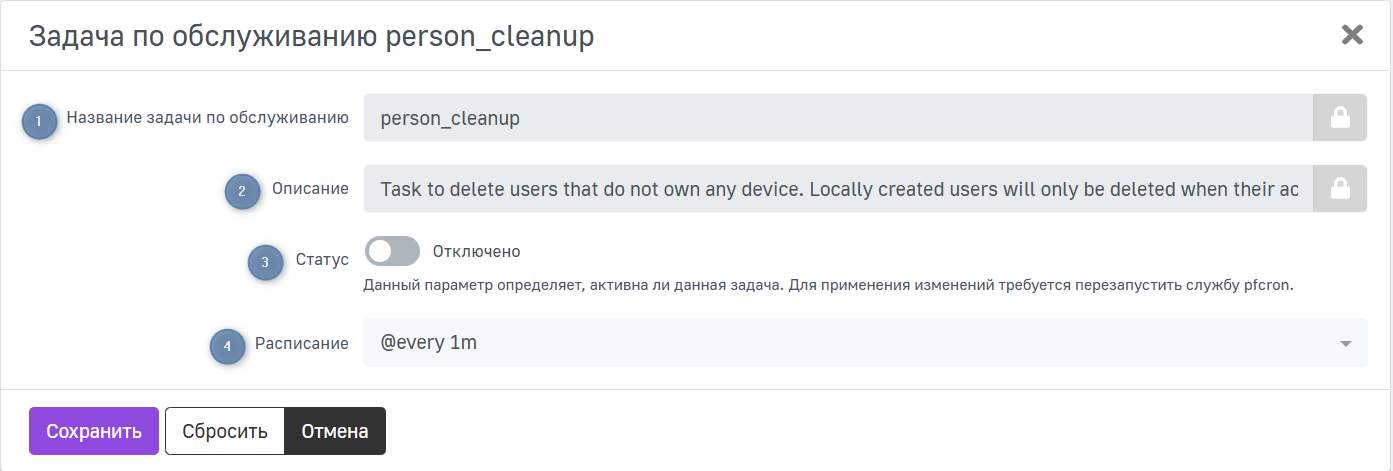
Task: Enable the Статус toggle switch
Action: [392, 251]
